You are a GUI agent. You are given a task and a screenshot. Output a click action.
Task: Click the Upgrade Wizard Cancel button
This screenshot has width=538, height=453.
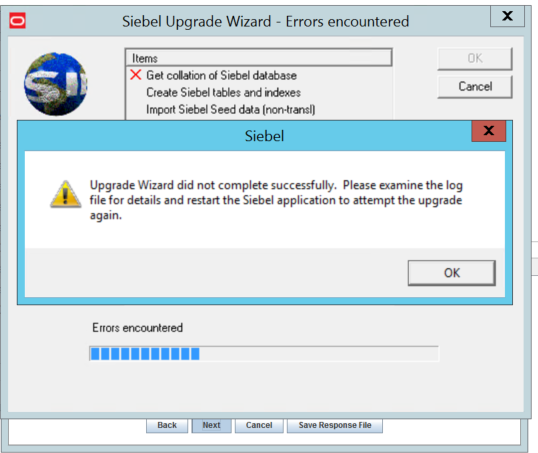click(x=475, y=86)
